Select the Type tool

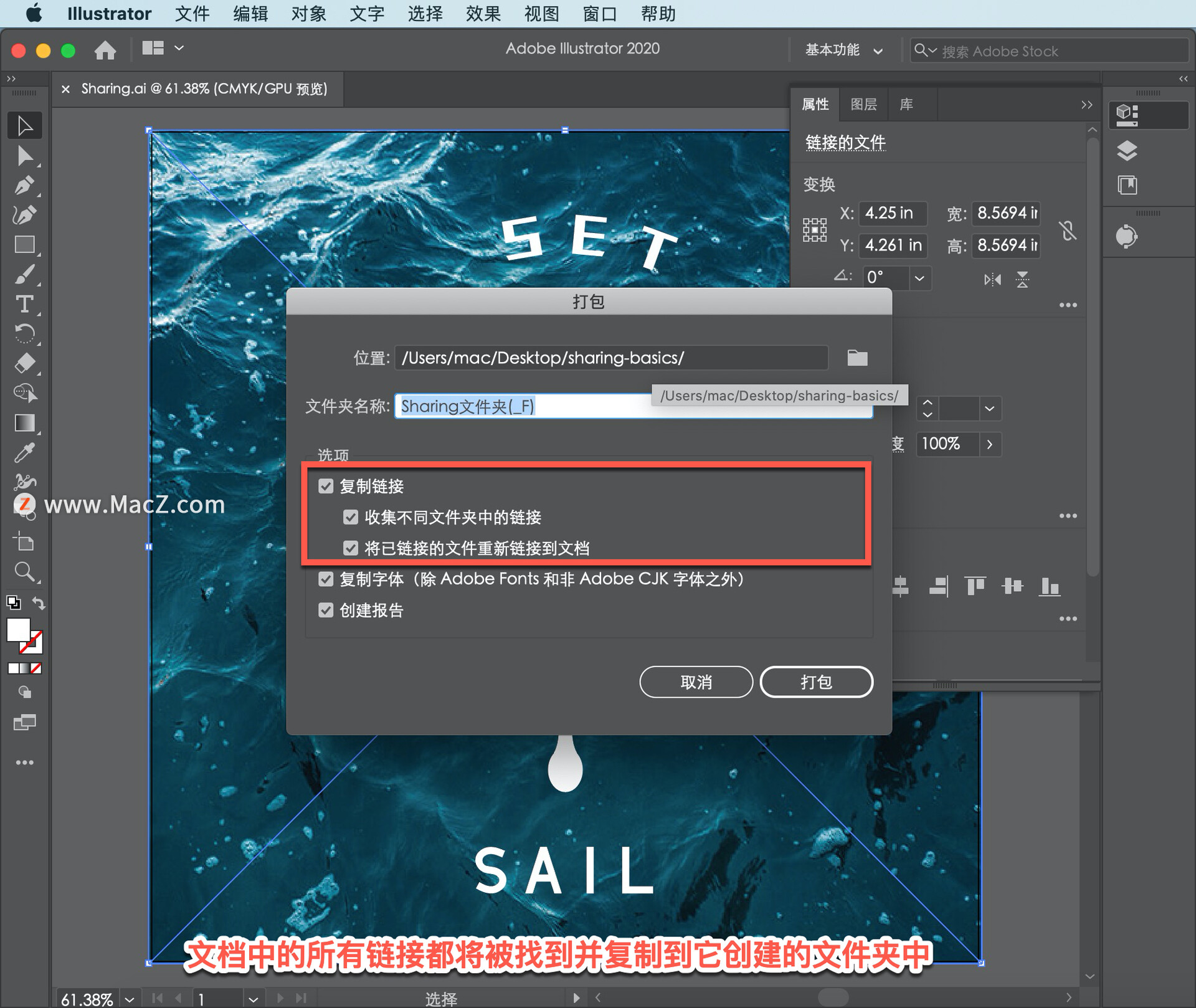[25, 304]
